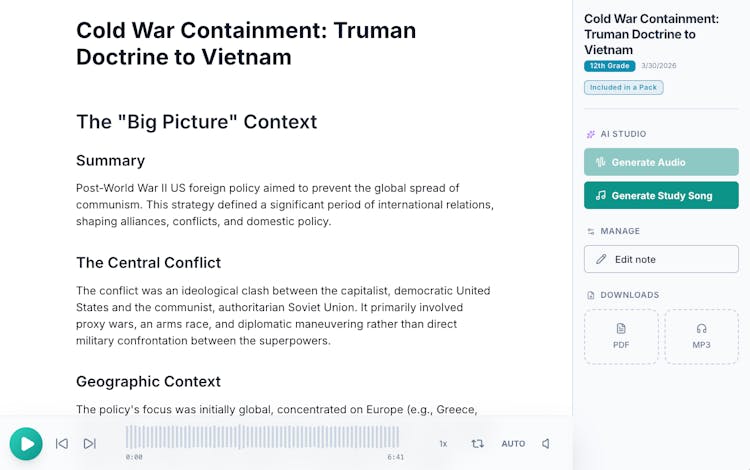
Task: Click the Generate Study Song button
Action: [661, 195]
